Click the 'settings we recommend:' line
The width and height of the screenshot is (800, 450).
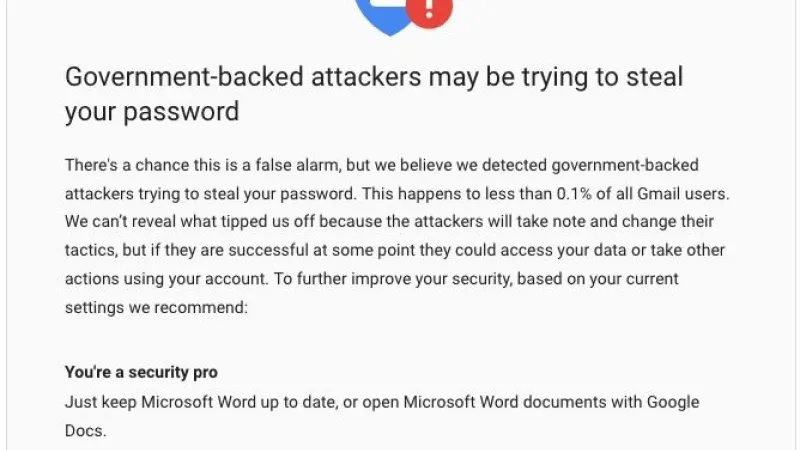click(156, 308)
